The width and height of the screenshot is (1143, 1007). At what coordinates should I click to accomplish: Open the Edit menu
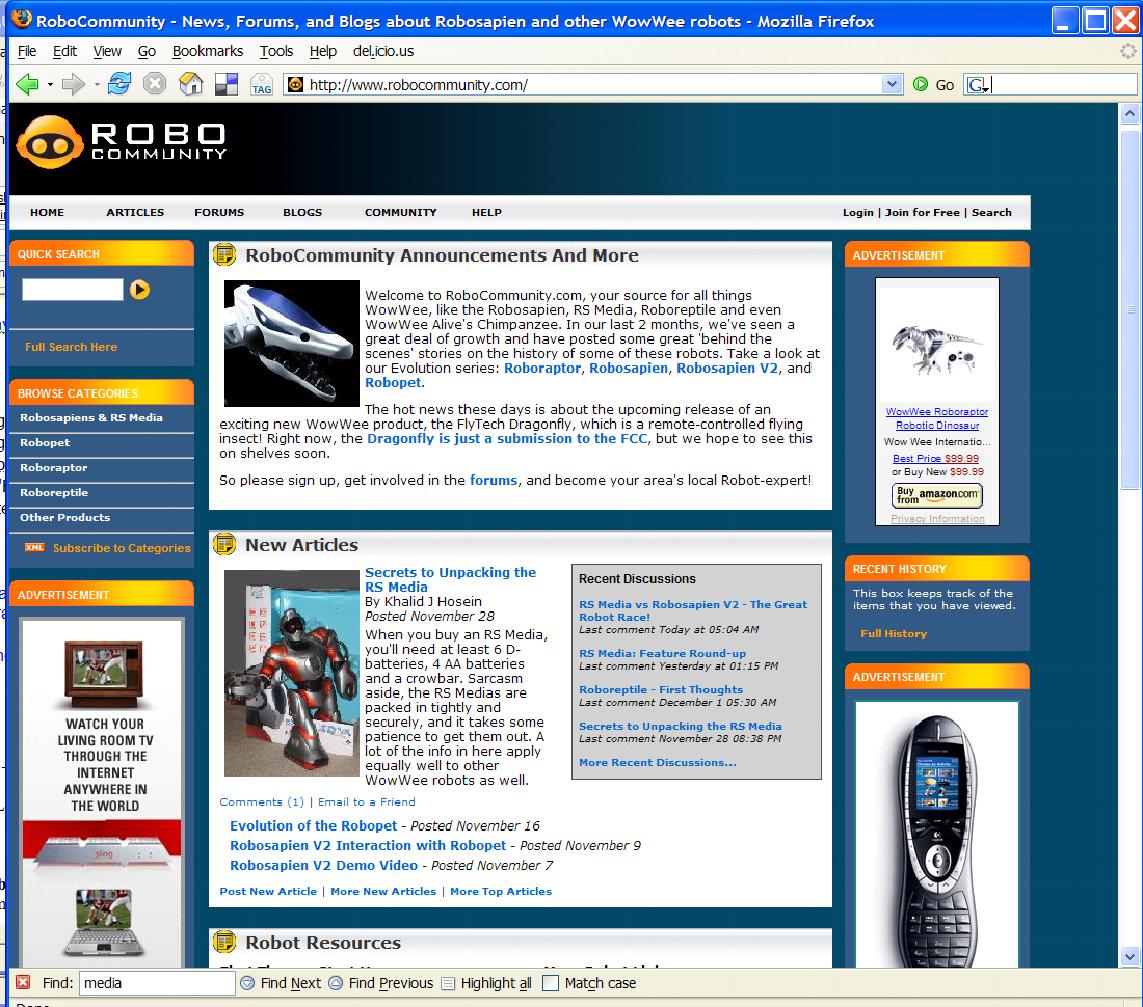tap(65, 51)
